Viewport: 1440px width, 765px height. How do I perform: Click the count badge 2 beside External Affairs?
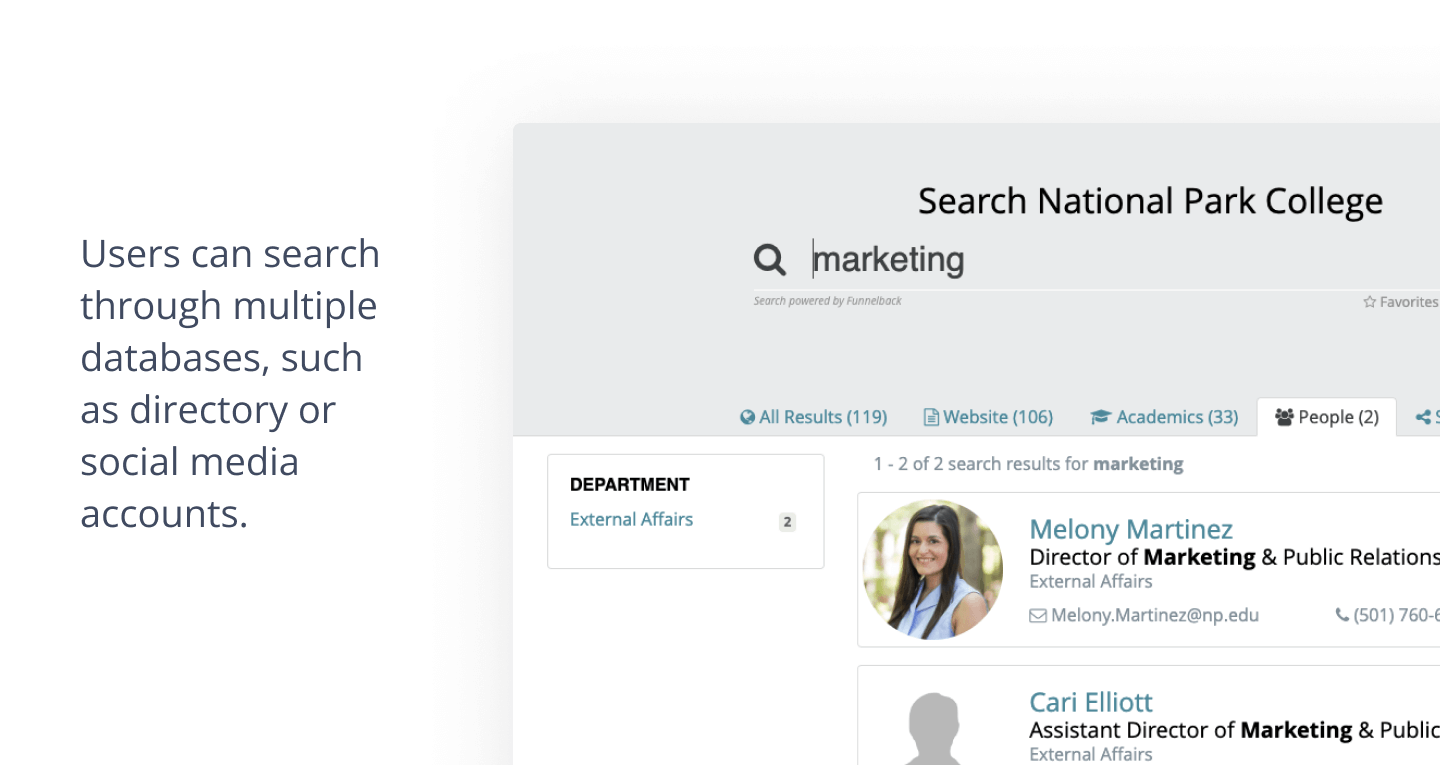pyautogui.click(x=787, y=522)
